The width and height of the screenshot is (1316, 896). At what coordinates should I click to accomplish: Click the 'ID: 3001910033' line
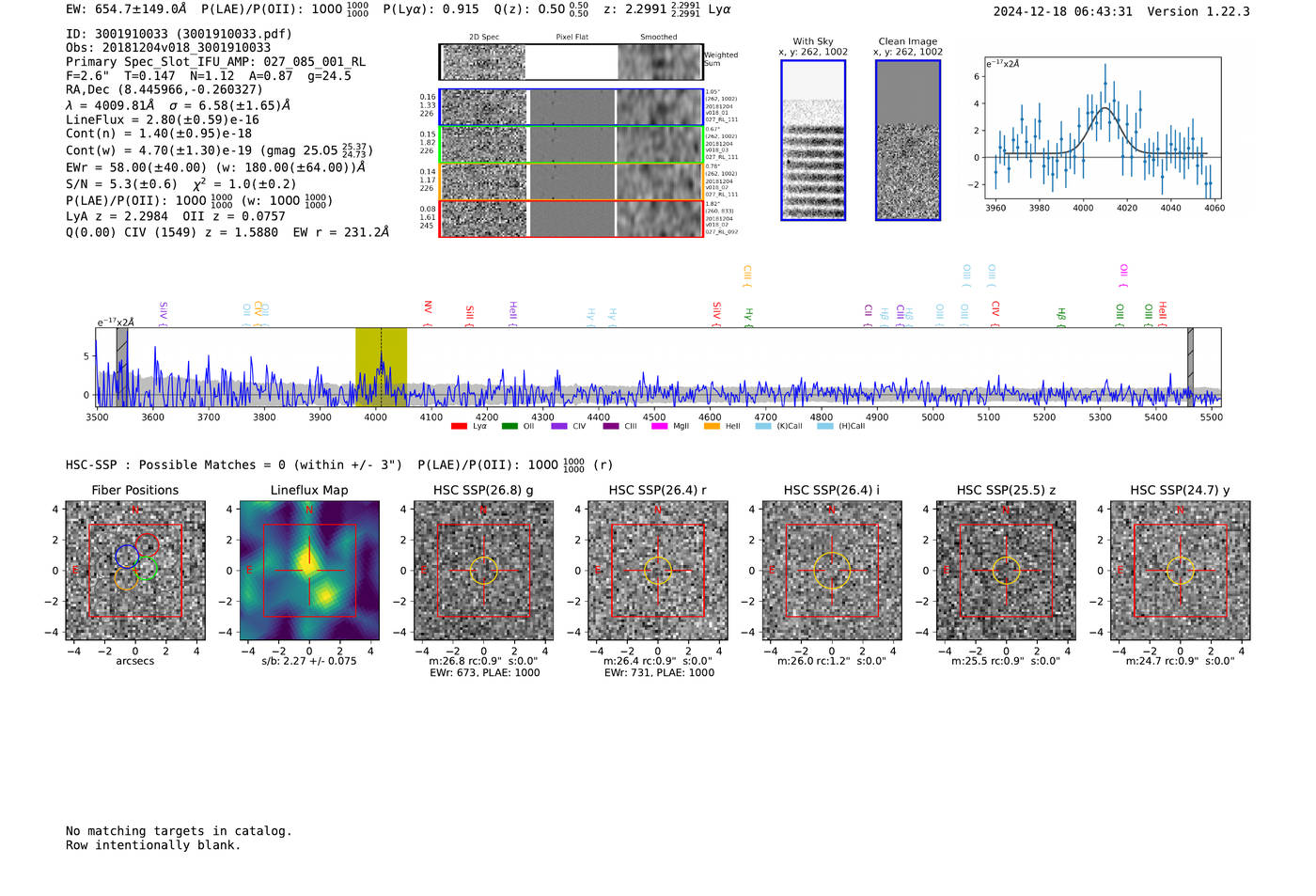(179, 34)
